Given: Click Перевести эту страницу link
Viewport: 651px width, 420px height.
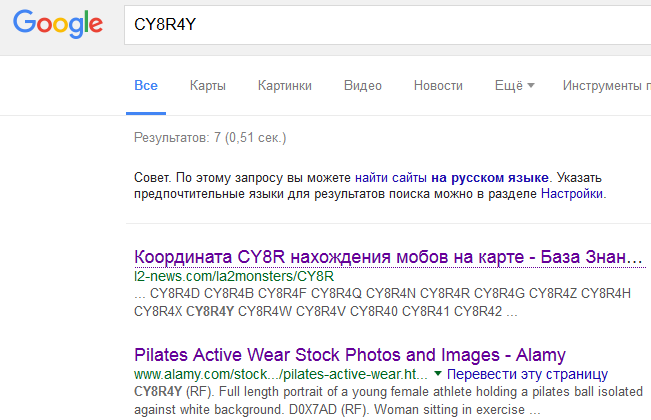Looking at the screenshot, I should (527, 374).
